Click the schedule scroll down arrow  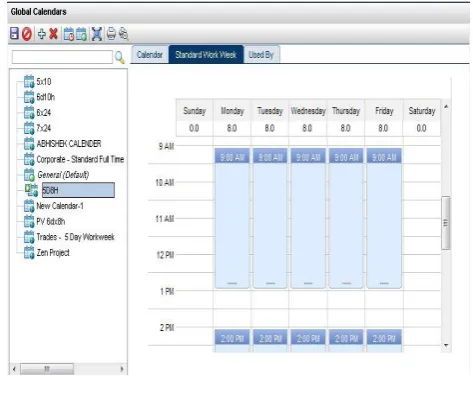[446, 346]
